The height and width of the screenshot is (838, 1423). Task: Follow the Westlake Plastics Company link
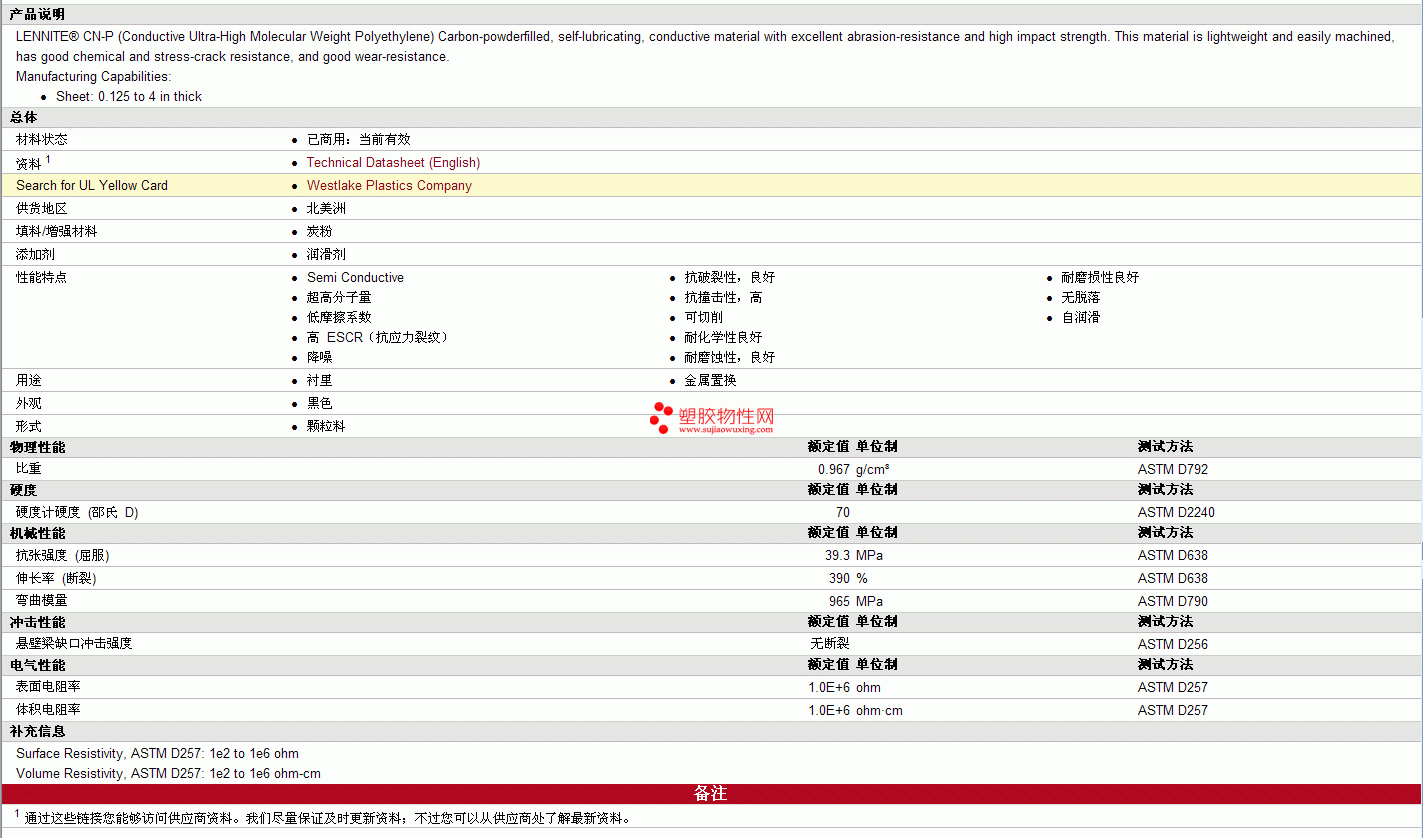[x=389, y=185]
